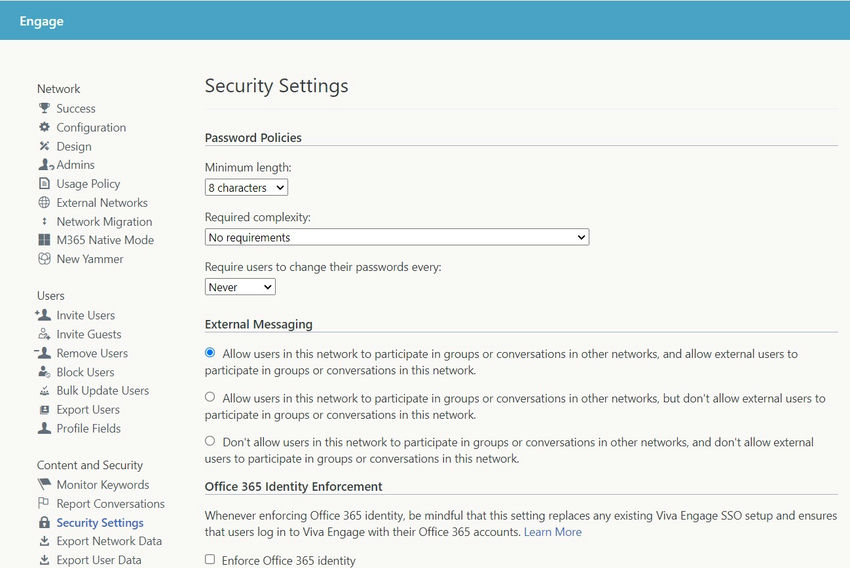Screen dimensions: 850x568
Task: Open the Remove Users link
Action: pos(92,353)
